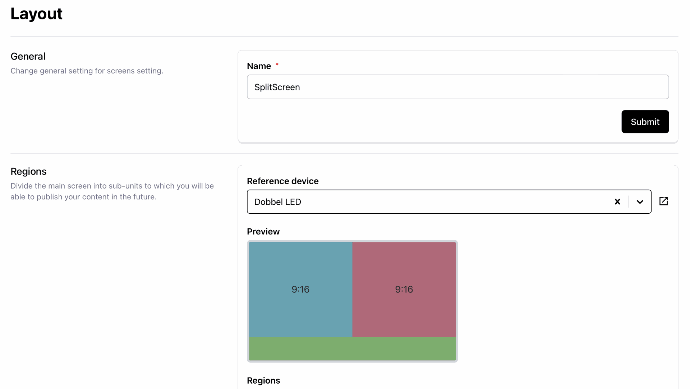
Task: Click the General settings description text
Action: [x=87, y=71]
